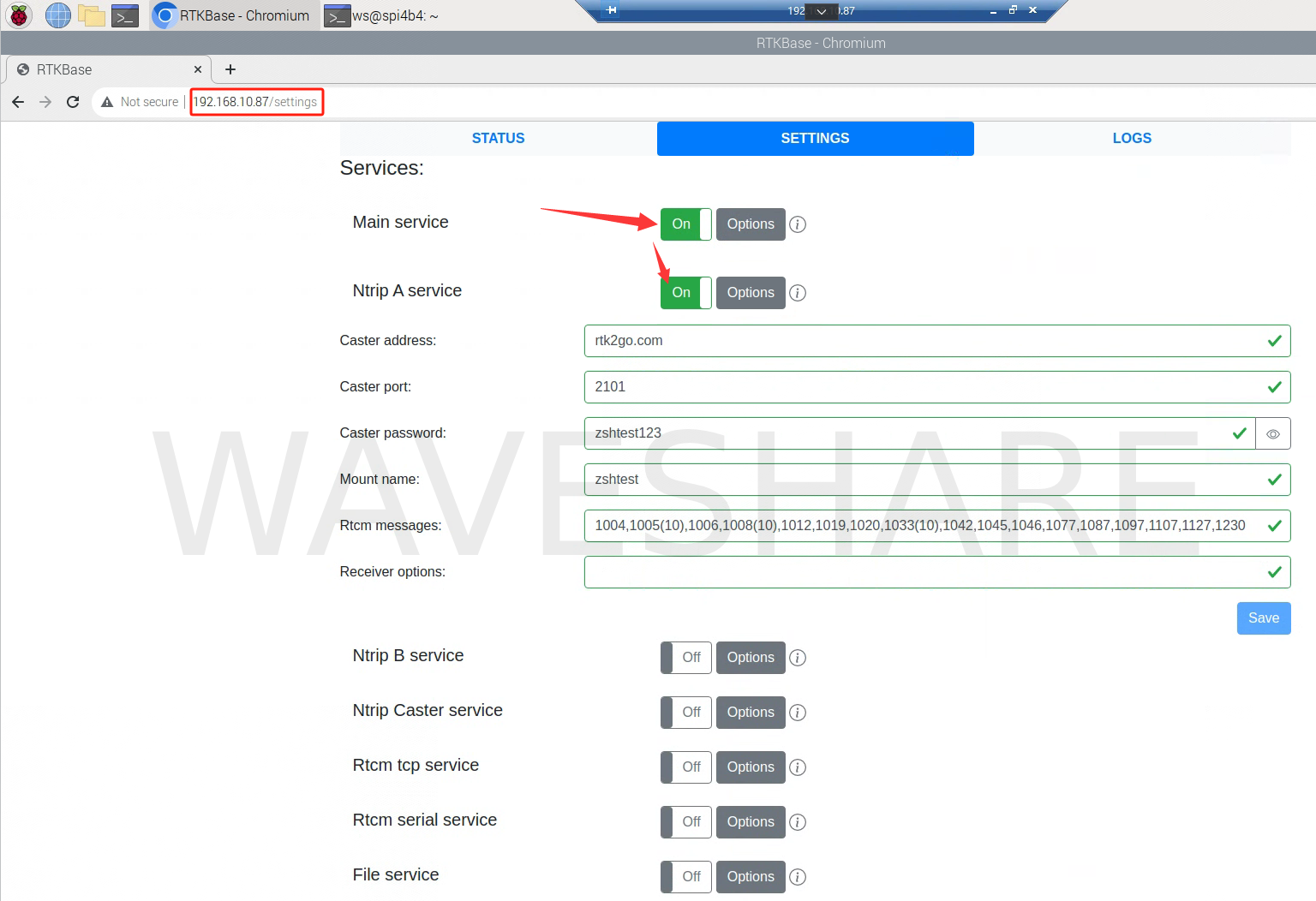Save the Ntrip A settings

point(1263,618)
